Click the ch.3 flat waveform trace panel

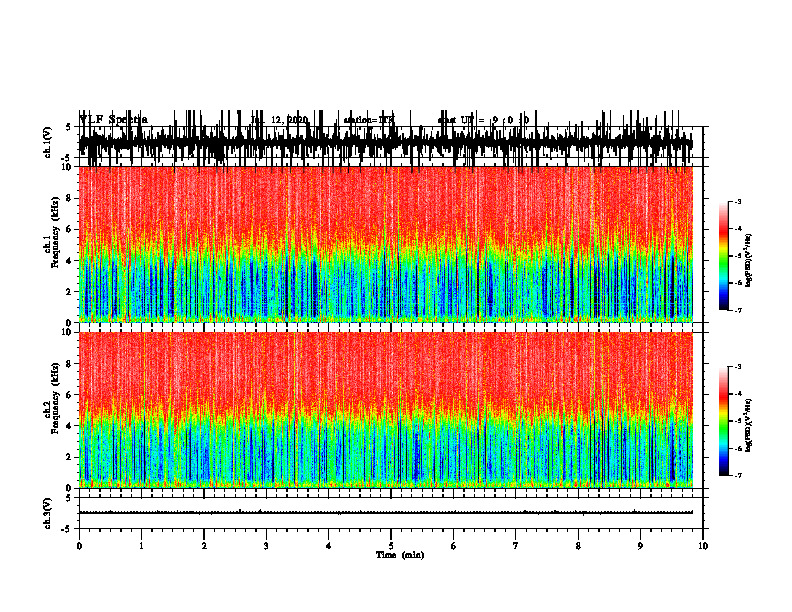coord(390,513)
